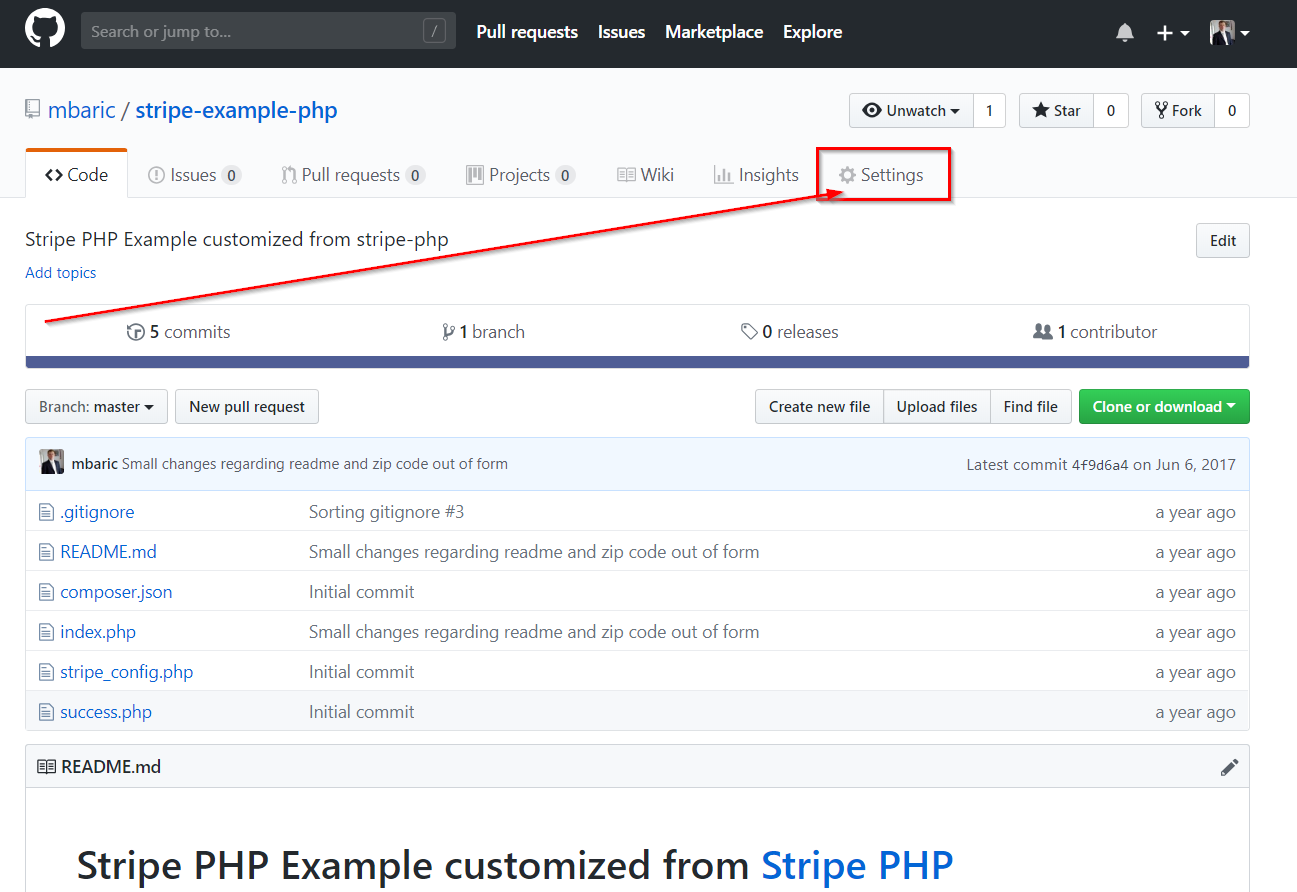Click the index.php file icon
Image resolution: width=1297 pixels, height=892 pixels.
[45, 632]
